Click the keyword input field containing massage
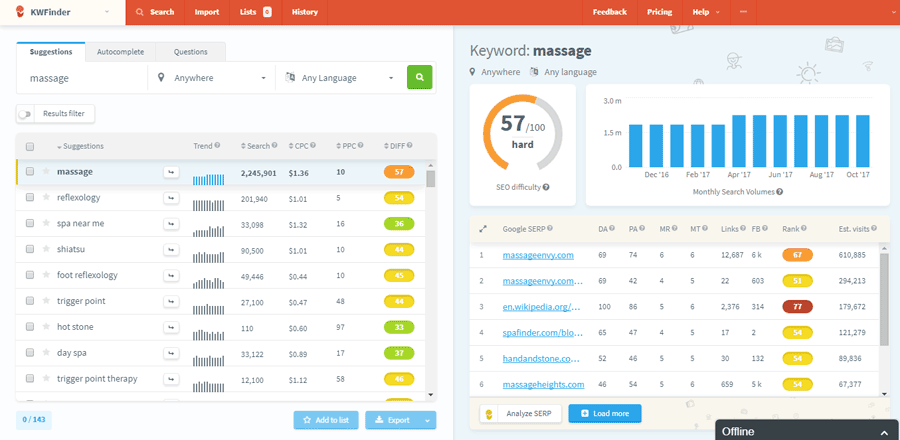Image resolution: width=900 pixels, height=440 pixels. (x=82, y=78)
